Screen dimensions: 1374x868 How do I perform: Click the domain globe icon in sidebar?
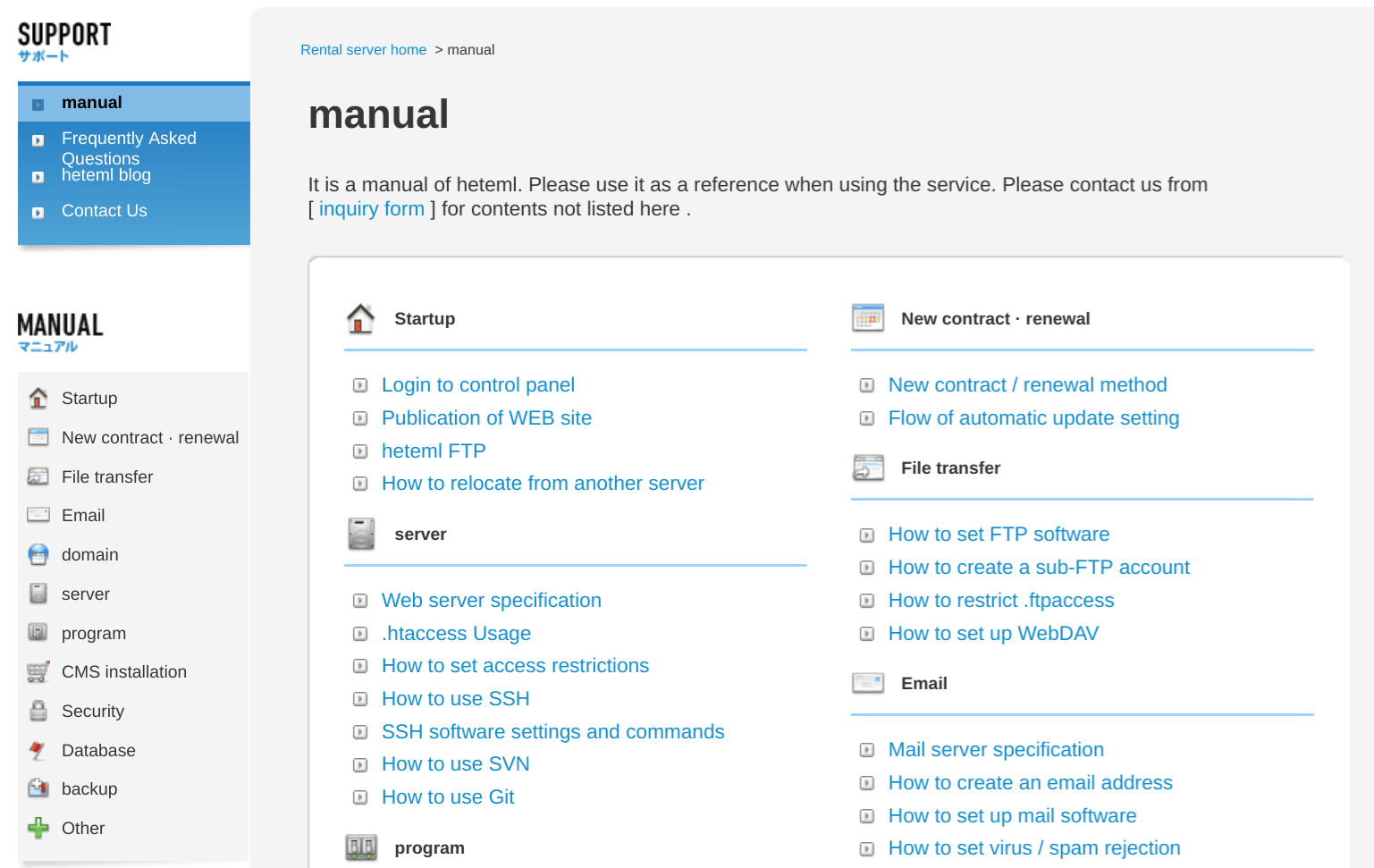click(38, 554)
